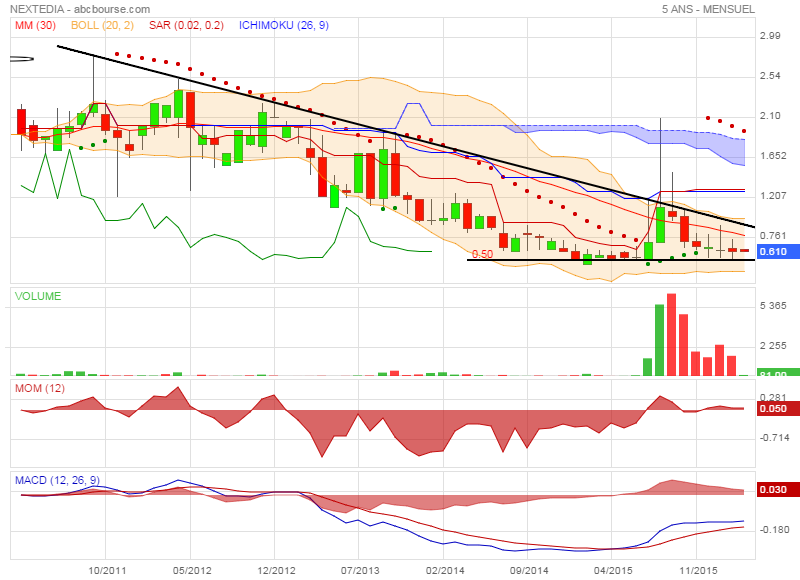The width and height of the screenshot is (800, 580).
Task: Click the tallest green volume bar
Action: 659,340
